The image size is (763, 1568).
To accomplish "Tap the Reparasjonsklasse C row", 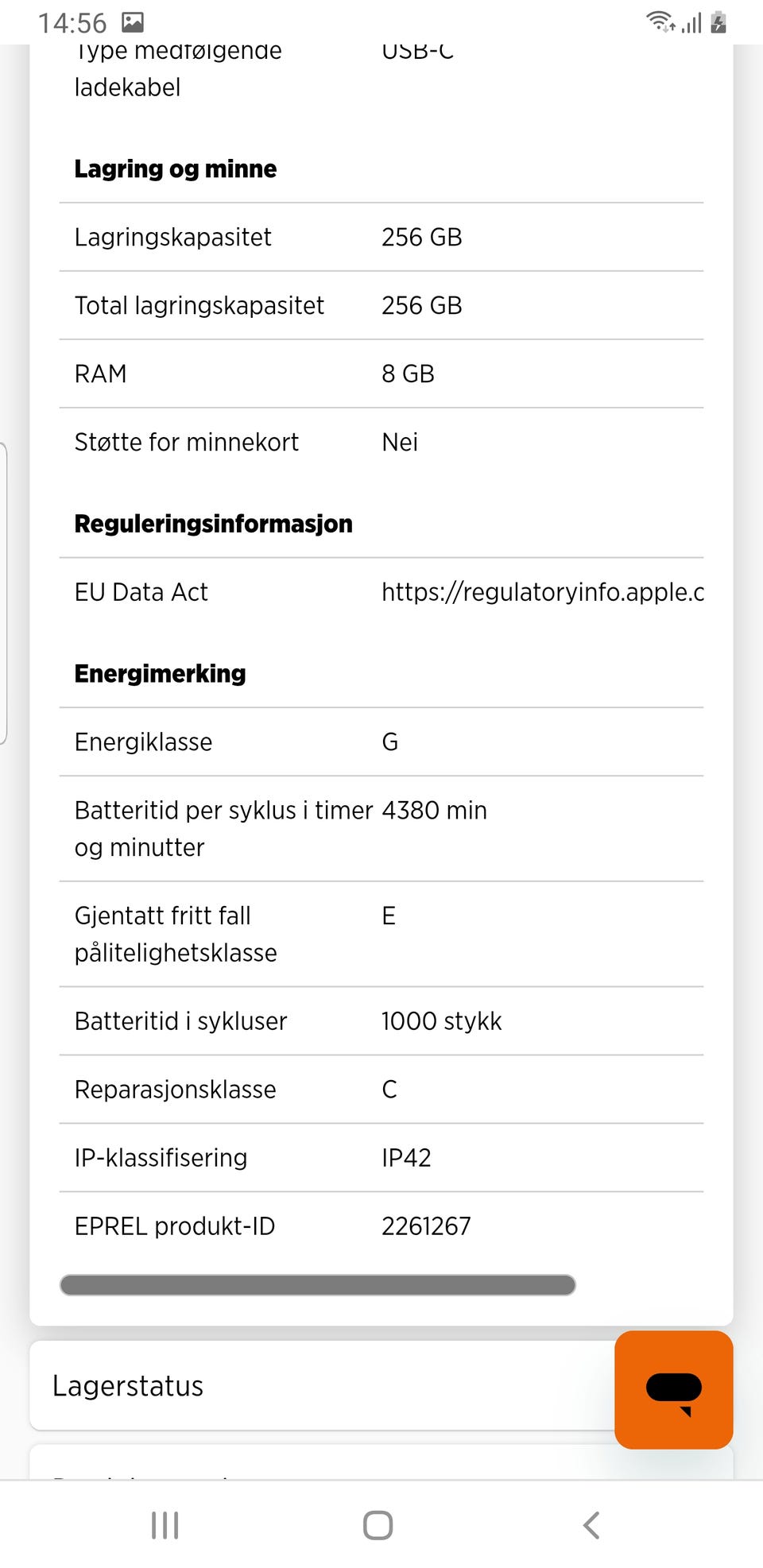I will [381, 1090].
